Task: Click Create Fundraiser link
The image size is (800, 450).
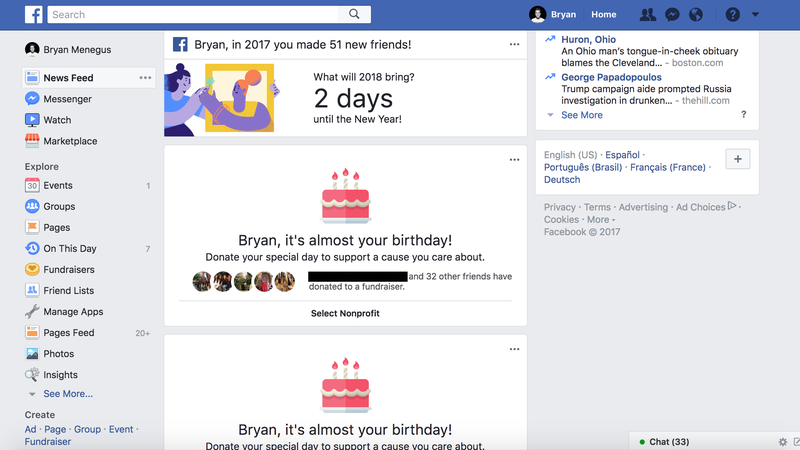Action: pyautogui.click(x=47, y=441)
